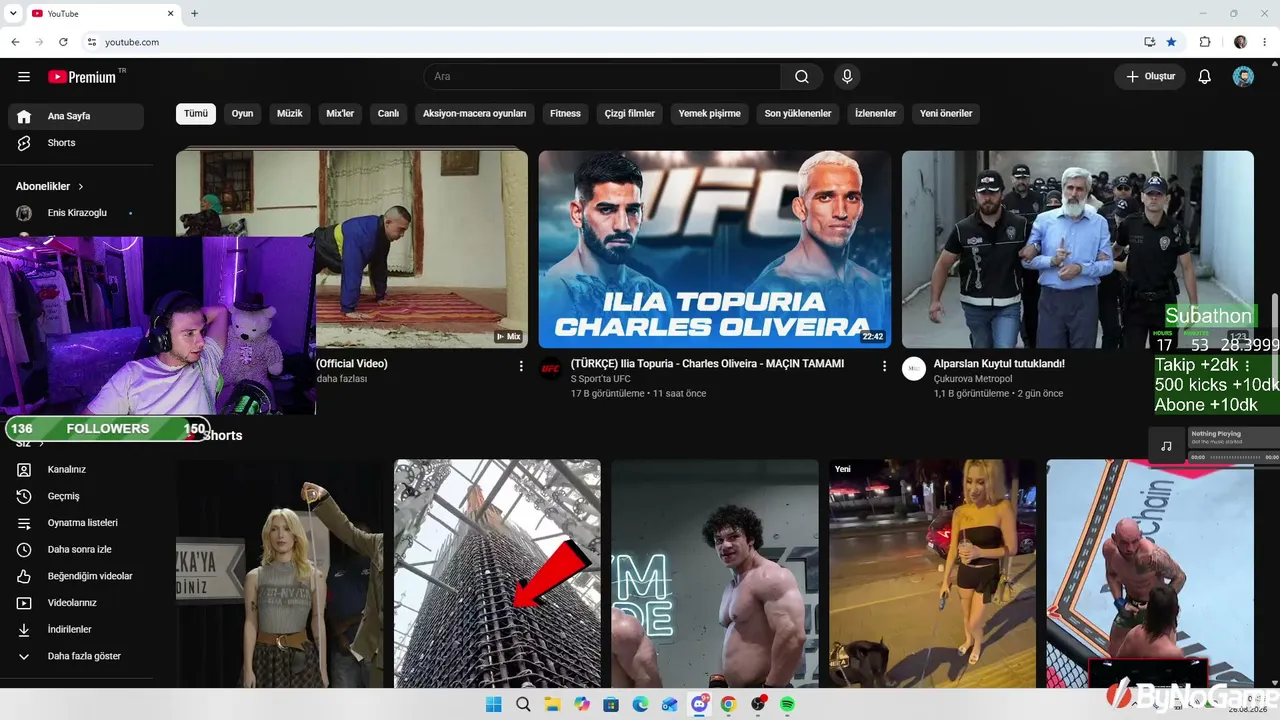The image size is (1280, 720).
Task: Open the YouTube account avatar menu
Action: pos(1243,77)
